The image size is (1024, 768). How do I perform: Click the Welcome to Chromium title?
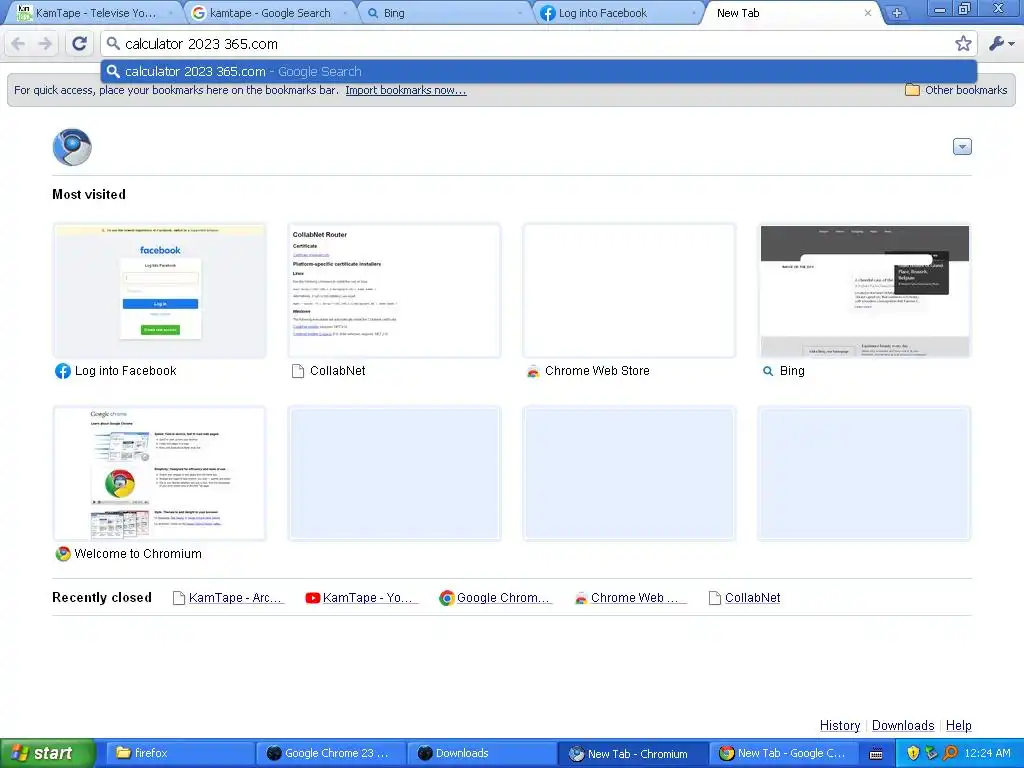[138, 554]
